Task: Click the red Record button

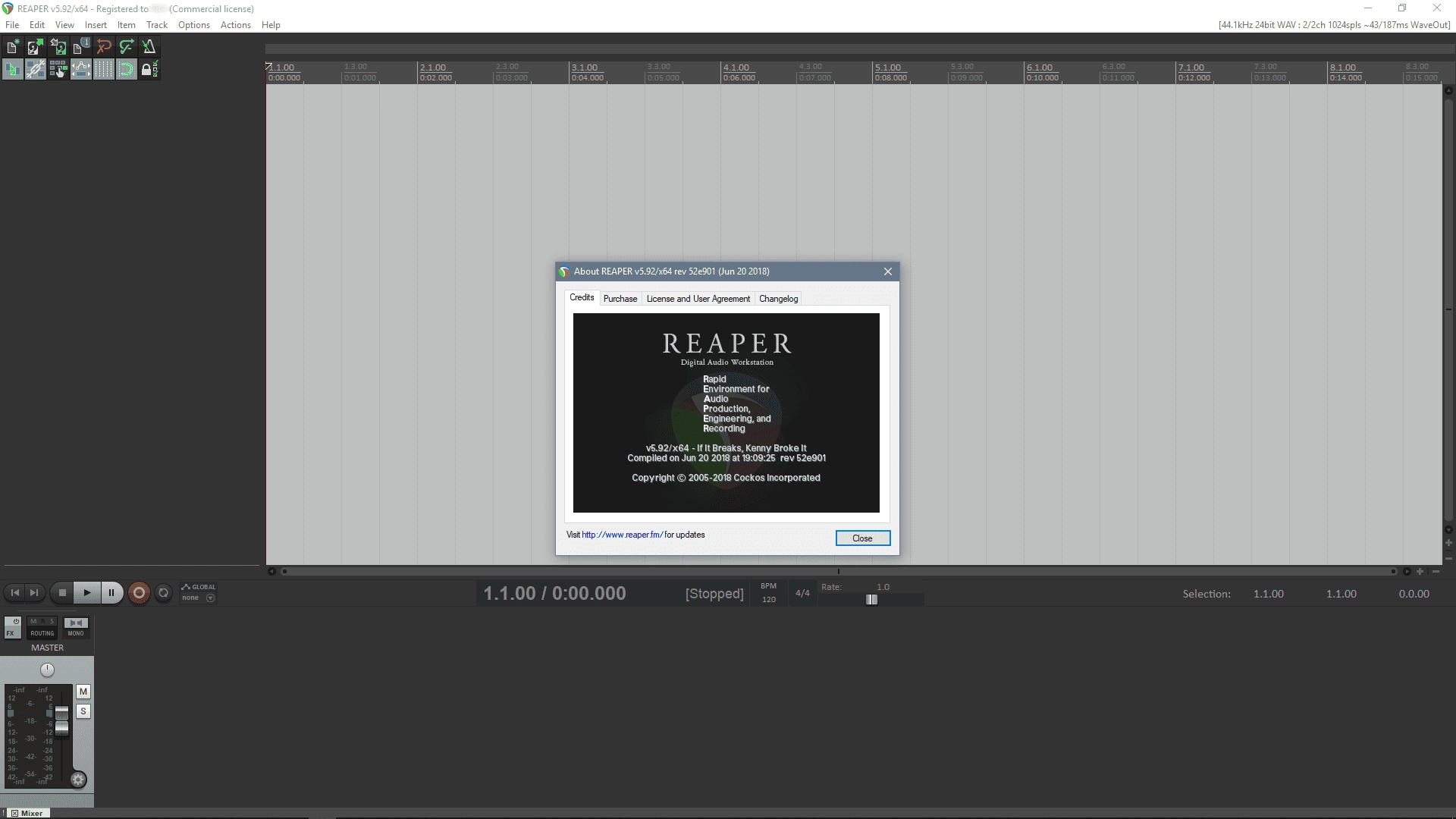Action: [139, 593]
